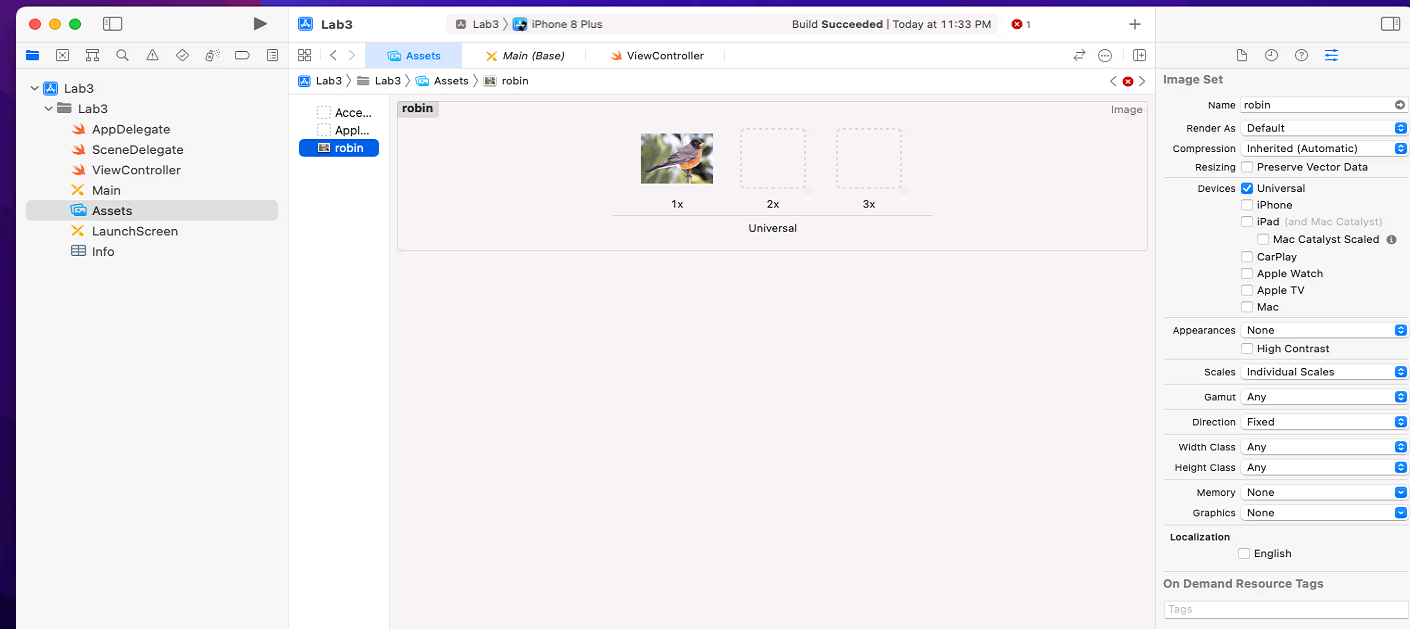The width and height of the screenshot is (1410, 629).
Task: Enable the Apple Watch checkbox
Action: pos(1247,274)
